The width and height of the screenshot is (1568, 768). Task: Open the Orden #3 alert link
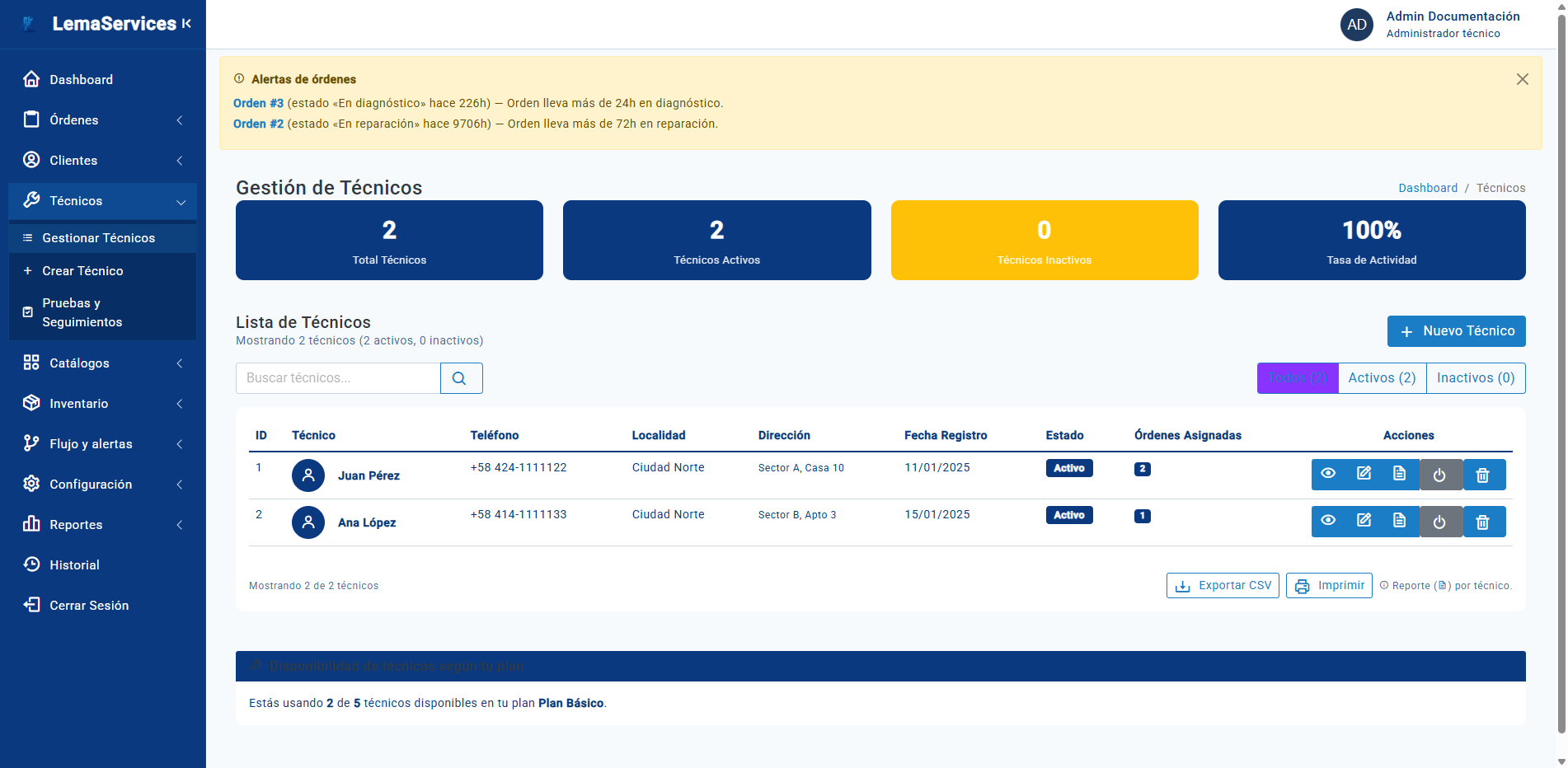pos(258,103)
